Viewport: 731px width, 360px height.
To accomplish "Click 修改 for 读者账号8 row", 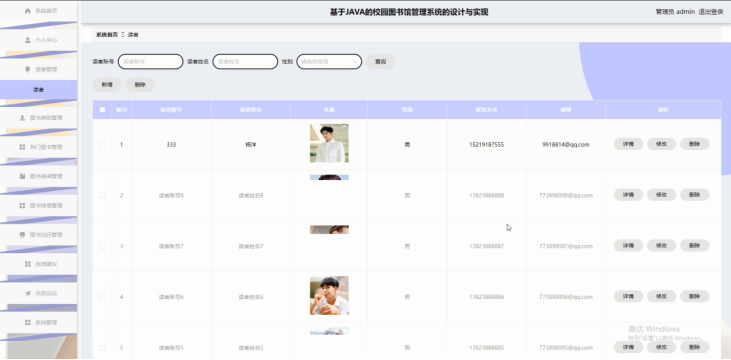I will (x=662, y=195).
